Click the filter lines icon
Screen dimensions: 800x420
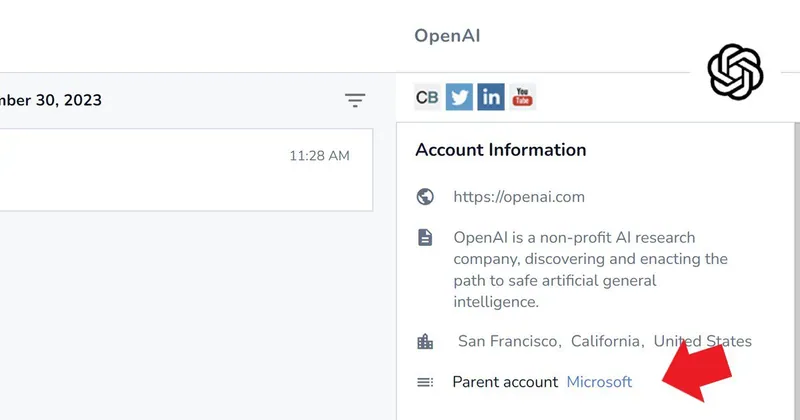[355, 100]
